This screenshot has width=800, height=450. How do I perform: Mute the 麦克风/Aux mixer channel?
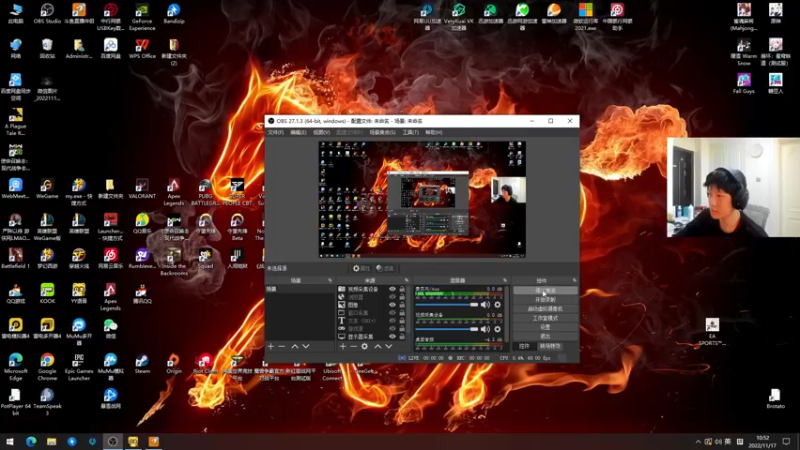click(x=485, y=305)
